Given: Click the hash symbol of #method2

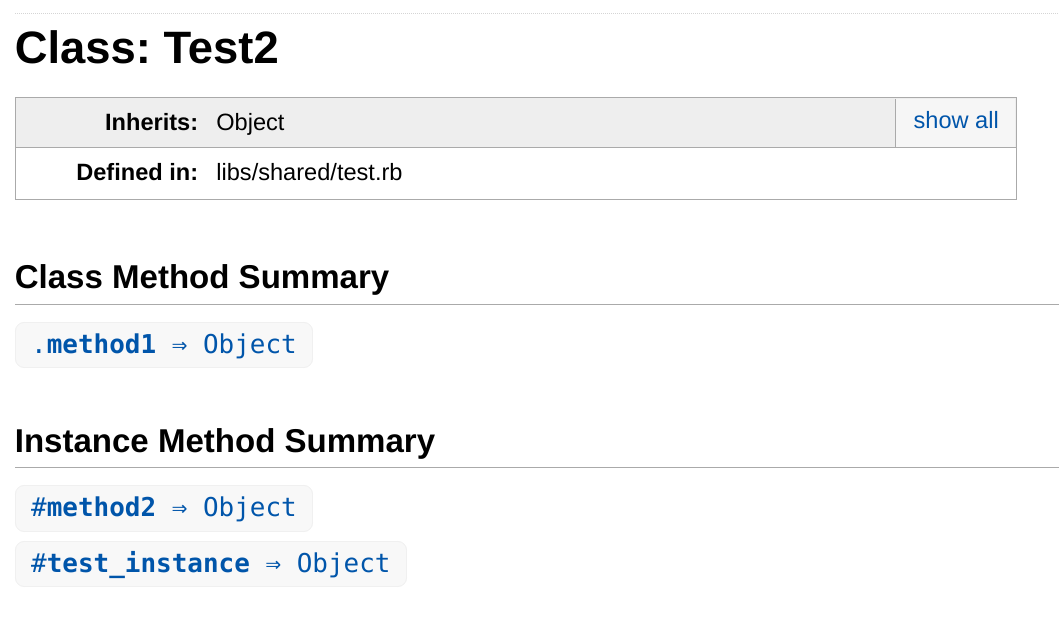Looking at the screenshot, I should (x=38, y=508).
